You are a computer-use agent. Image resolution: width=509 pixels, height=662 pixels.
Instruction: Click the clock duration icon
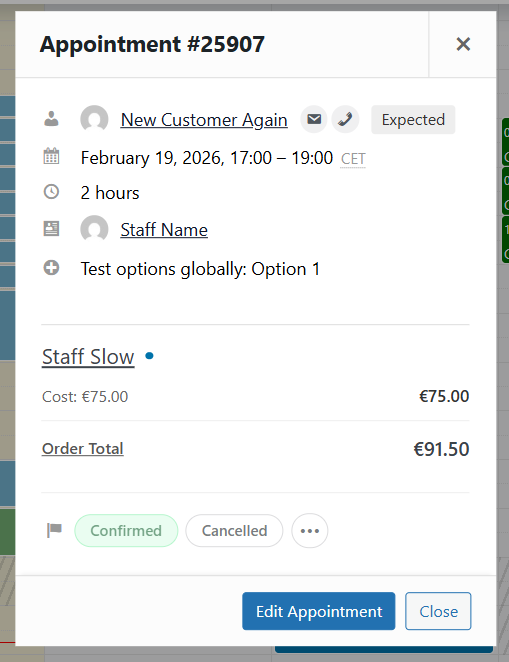coord(51,192)
